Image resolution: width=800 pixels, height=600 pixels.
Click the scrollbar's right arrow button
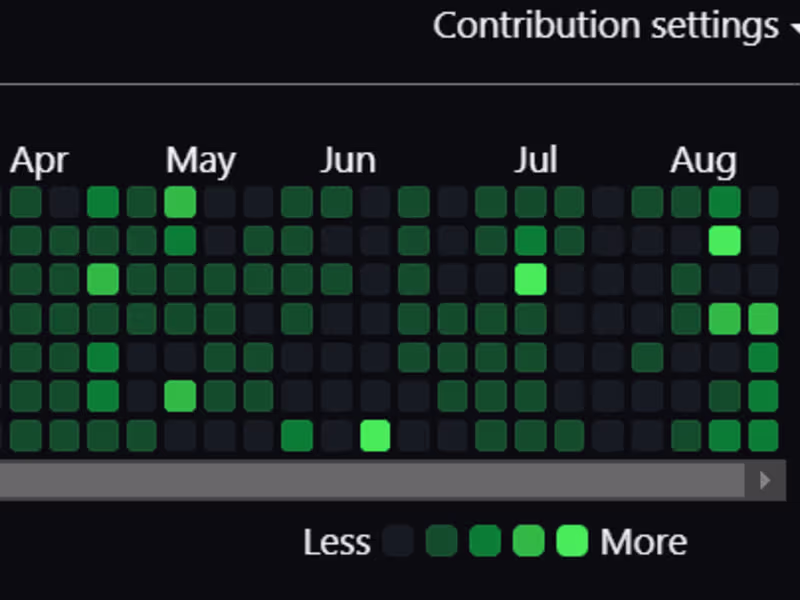pos(765,480)
